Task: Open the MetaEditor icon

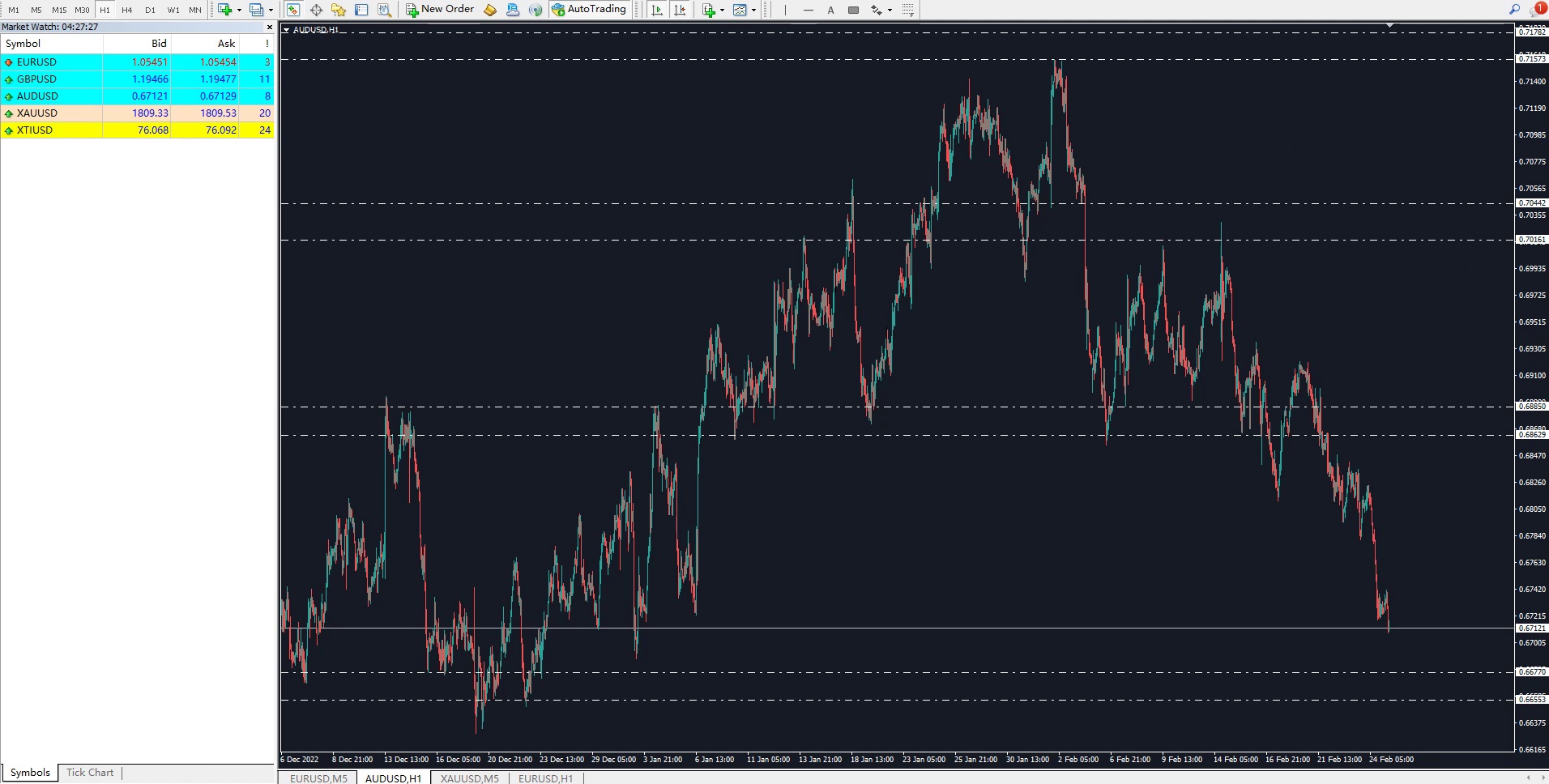Action: click(x=490, y=10)
